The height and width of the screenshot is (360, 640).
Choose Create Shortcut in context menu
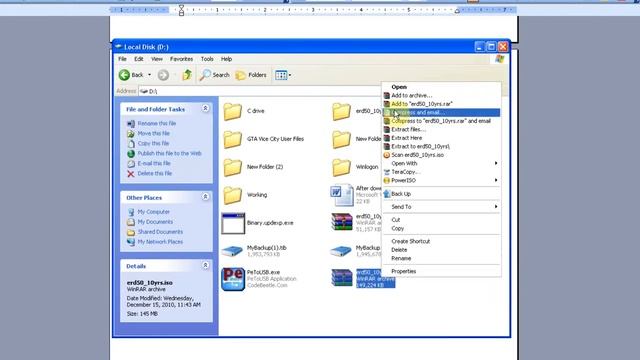[441, 241]
